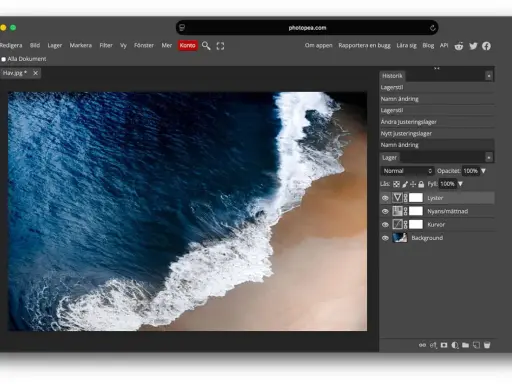Open Photopea Twitter page icon
The image size is (512, 384).
[x=473, y=46]
